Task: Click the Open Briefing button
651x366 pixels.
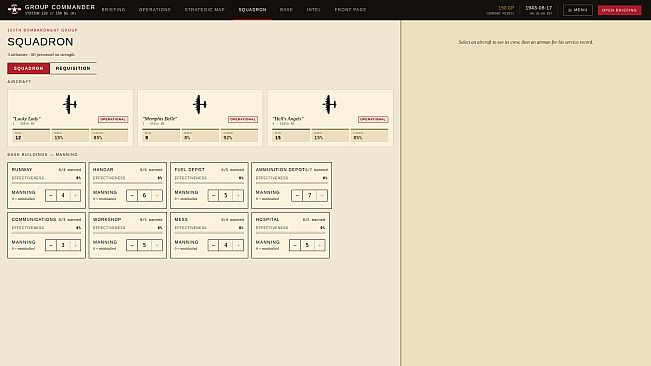Action: [619, 10]
